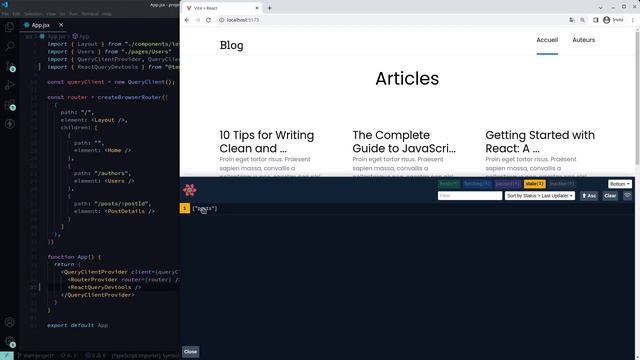Click the remote indicator in VS Code status bar

tap(7, 356)
